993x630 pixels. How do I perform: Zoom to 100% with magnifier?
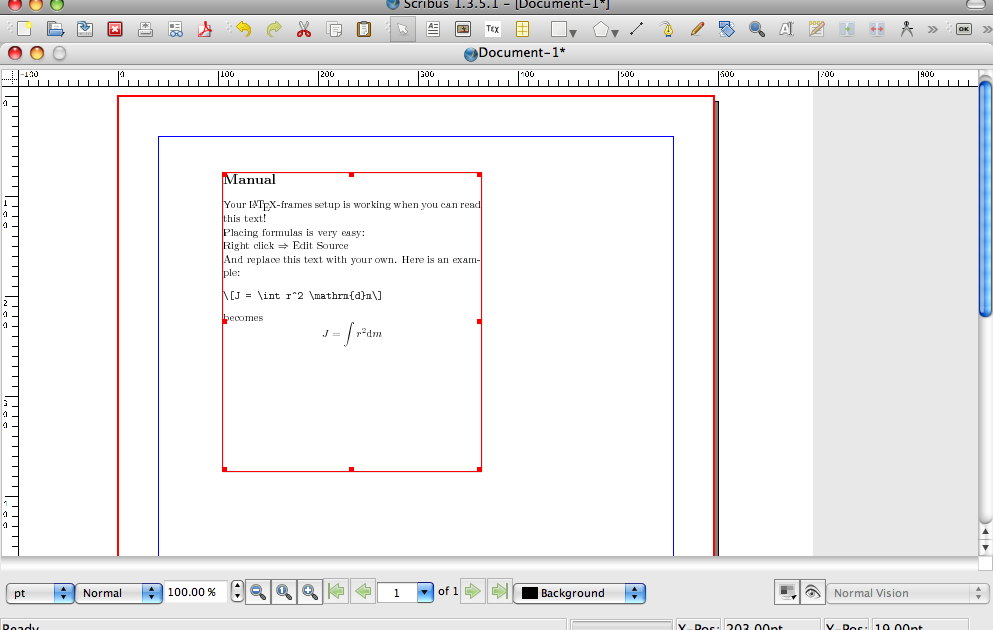[284, 593]
